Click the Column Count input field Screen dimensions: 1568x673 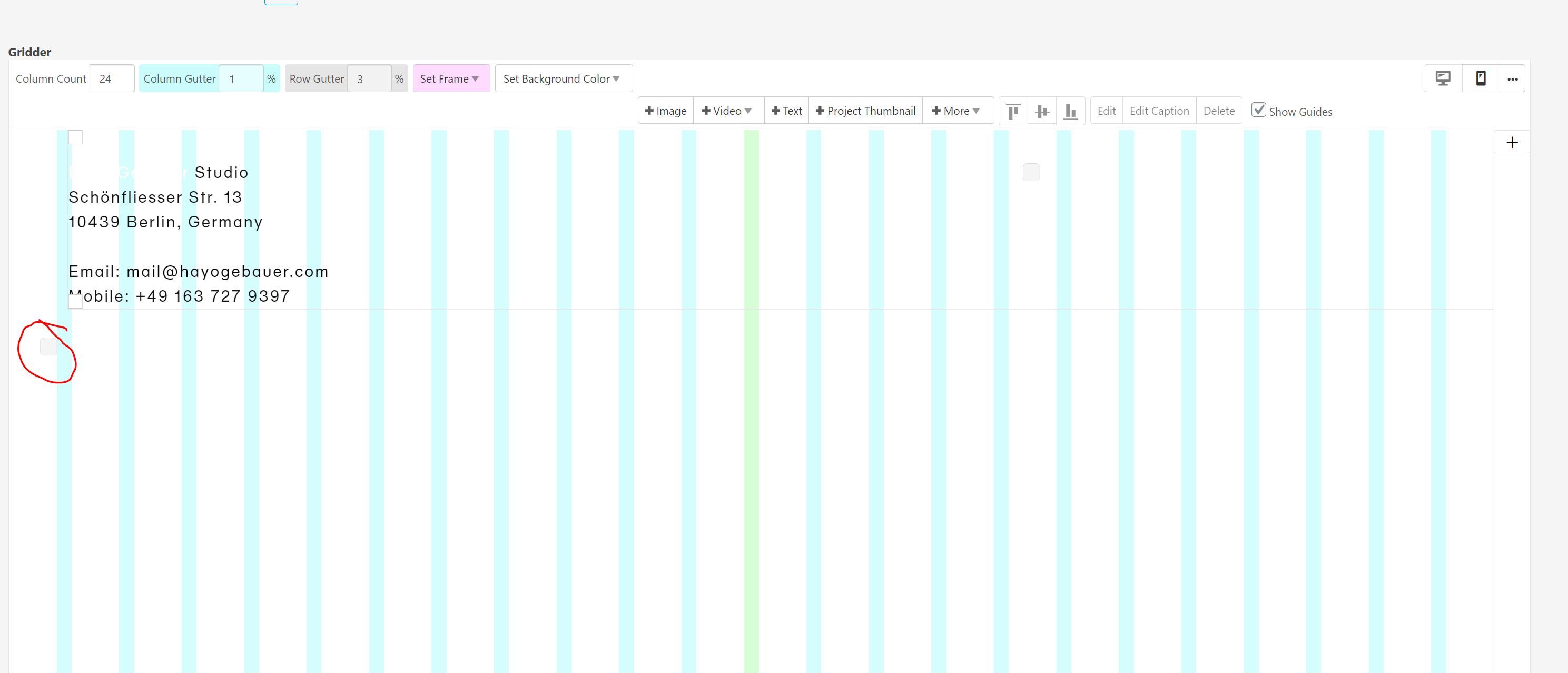[112, 79]
